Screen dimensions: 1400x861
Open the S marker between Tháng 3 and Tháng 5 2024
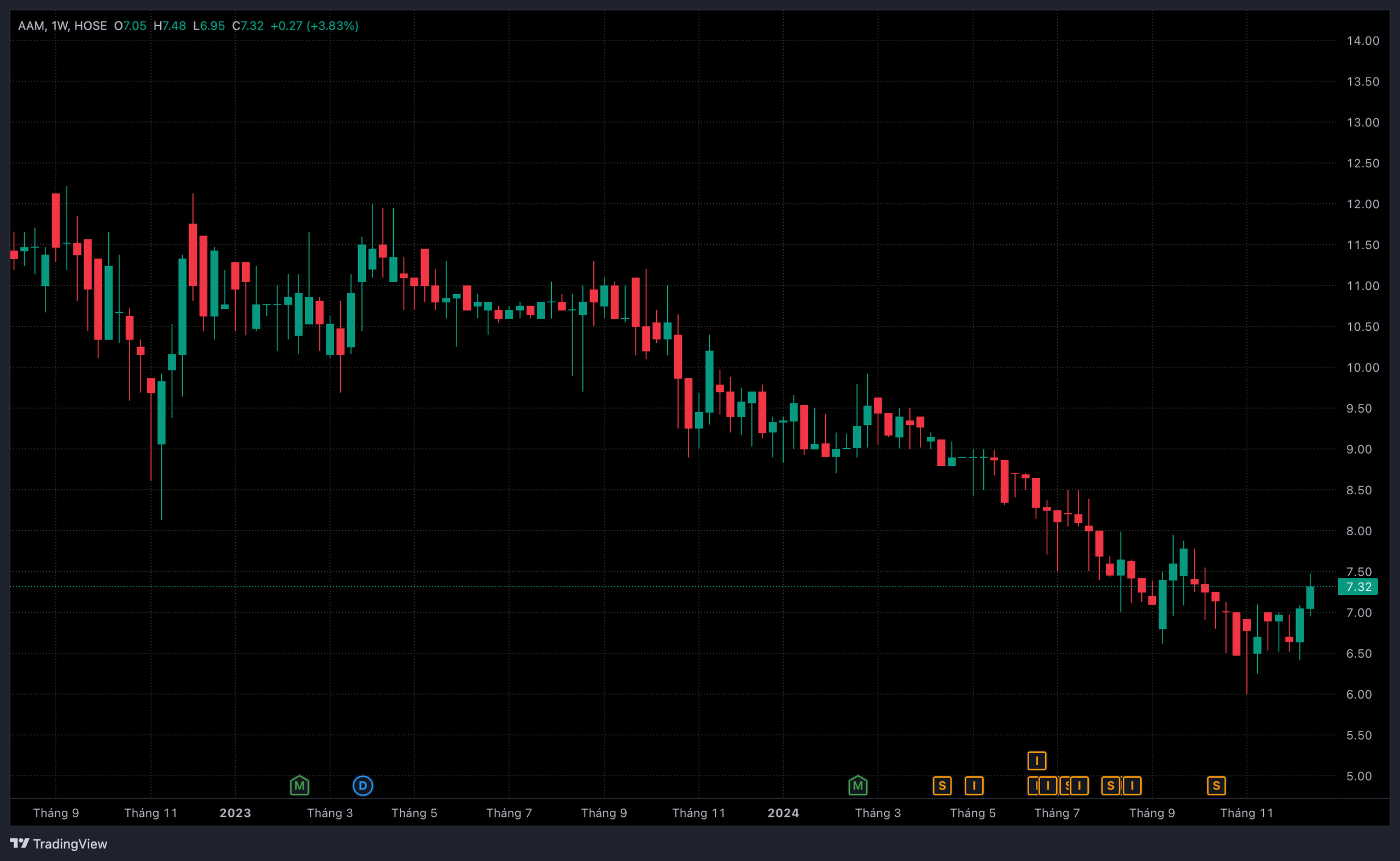[x=942, y=786]
